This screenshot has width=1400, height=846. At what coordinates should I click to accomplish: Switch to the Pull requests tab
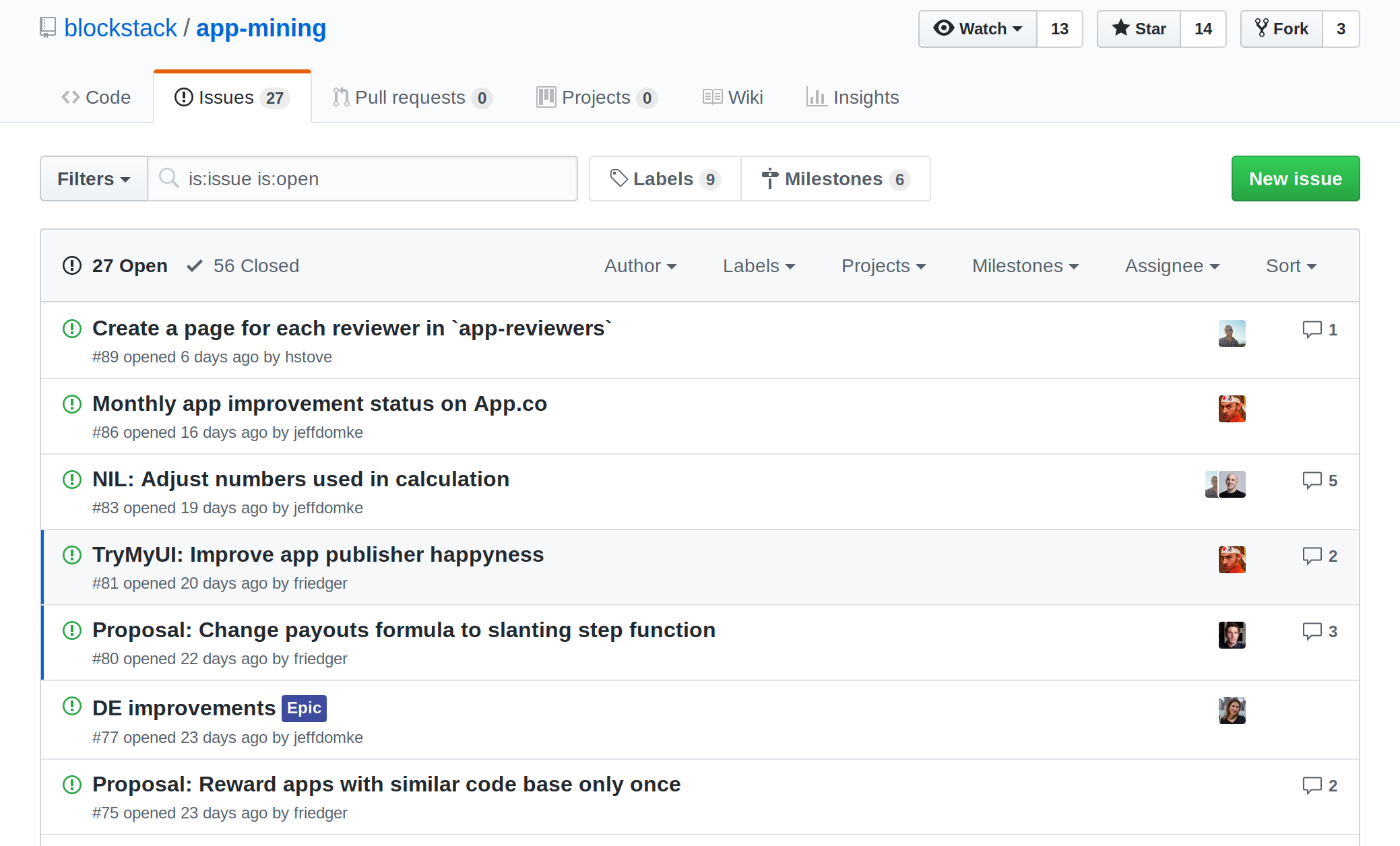click(x=412, y=98)
